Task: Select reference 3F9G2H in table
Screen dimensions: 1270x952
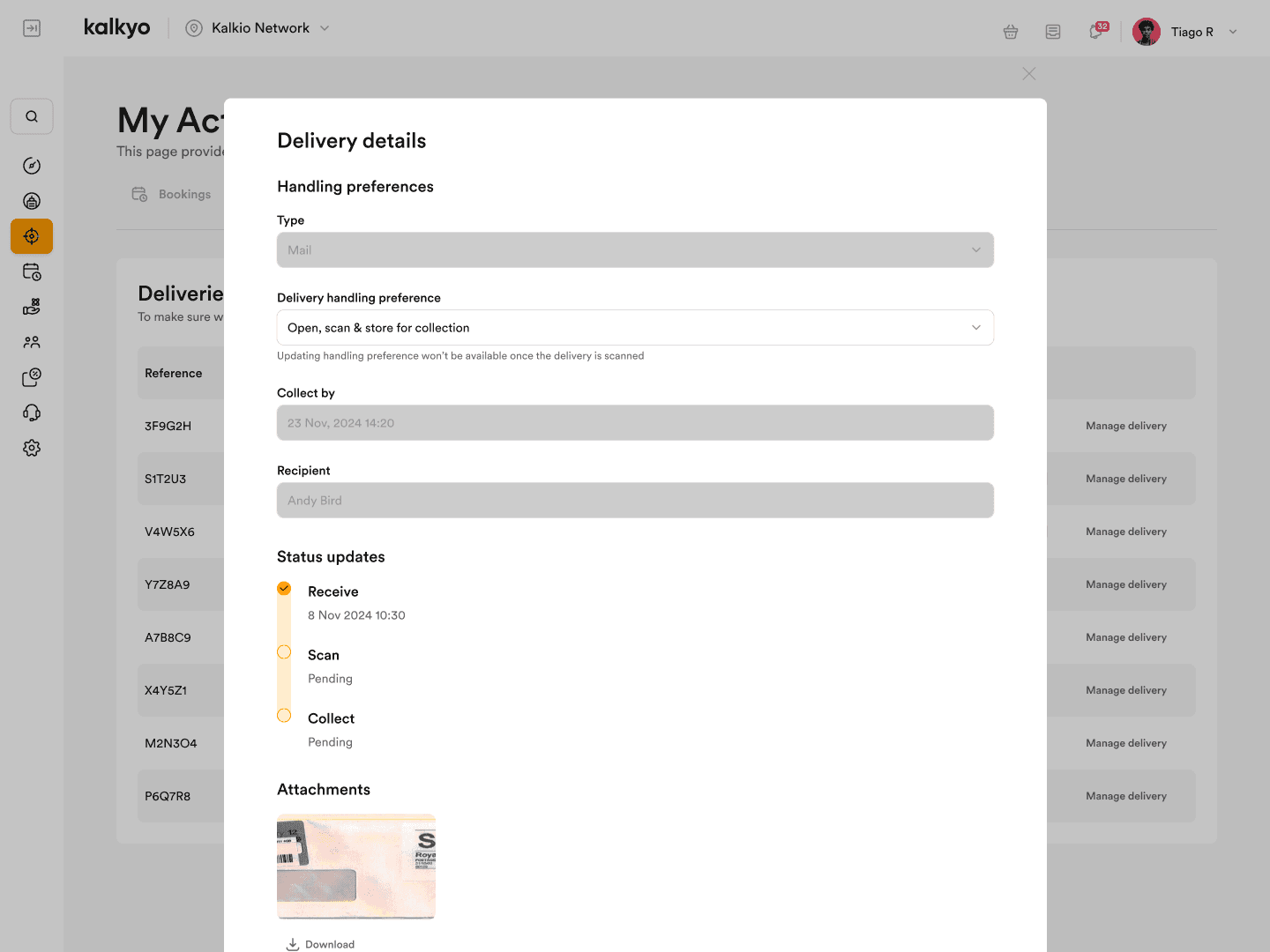Action: click(x=168, y=426)
